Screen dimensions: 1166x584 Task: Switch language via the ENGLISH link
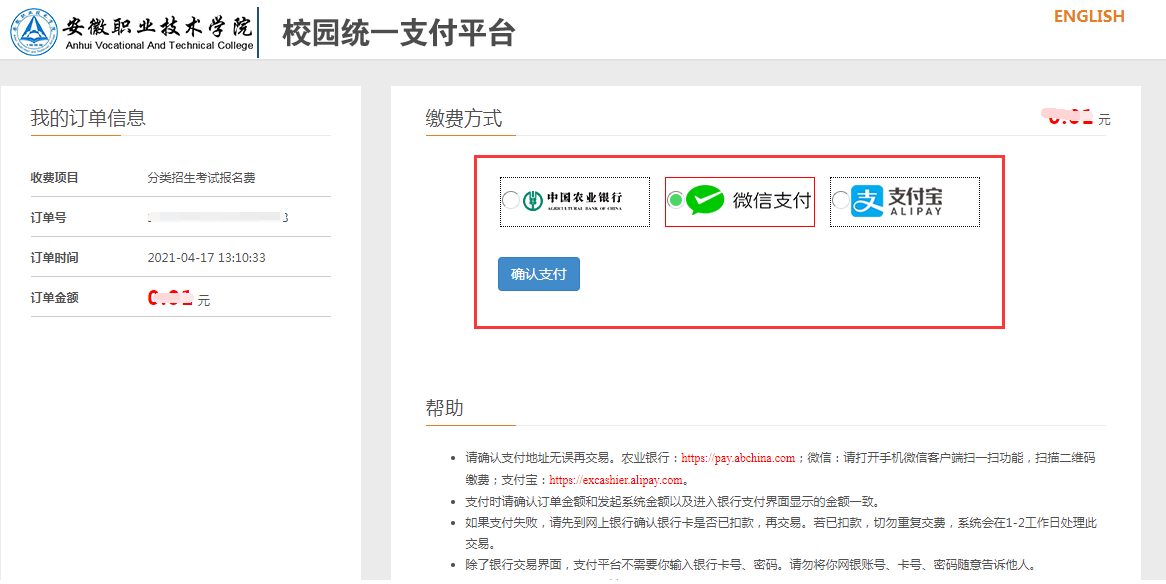[1088, 16]
